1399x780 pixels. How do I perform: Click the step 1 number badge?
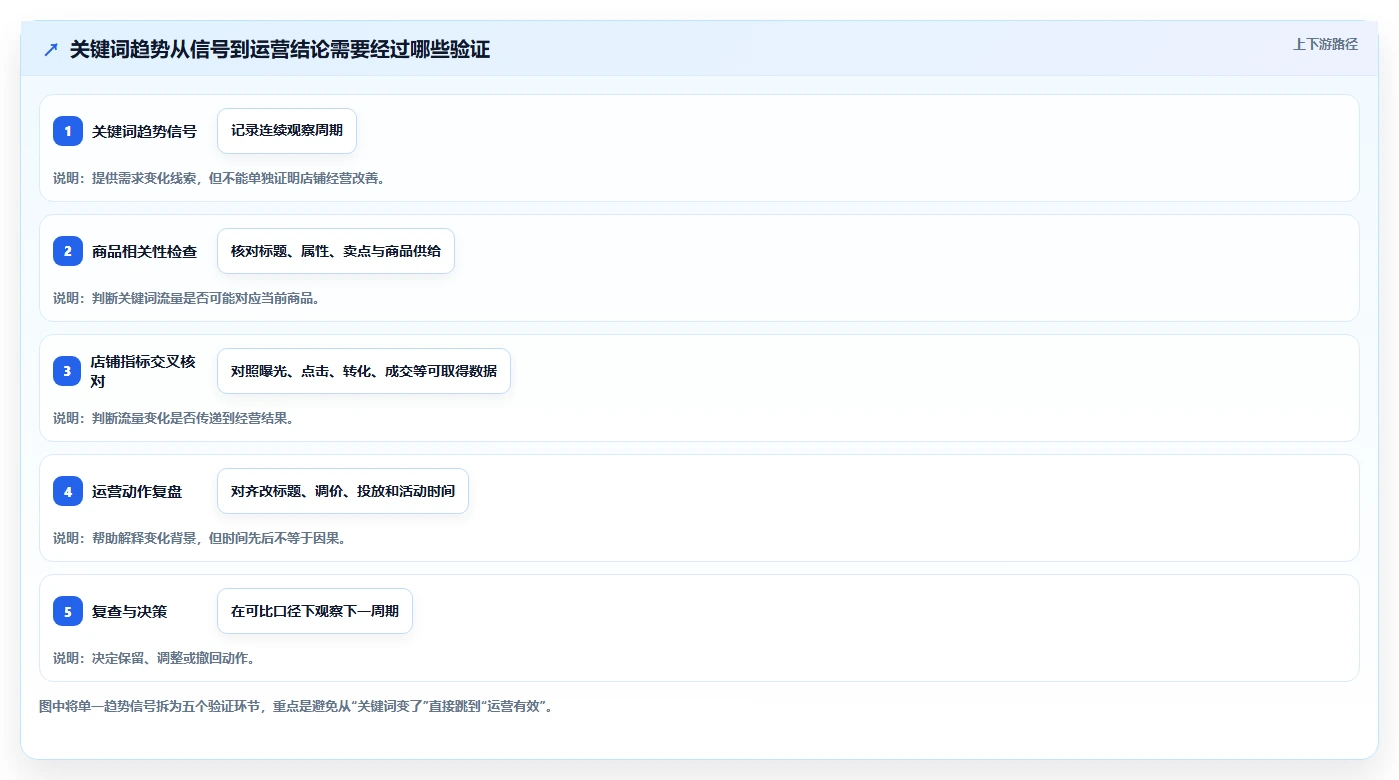tap(68, 131)
